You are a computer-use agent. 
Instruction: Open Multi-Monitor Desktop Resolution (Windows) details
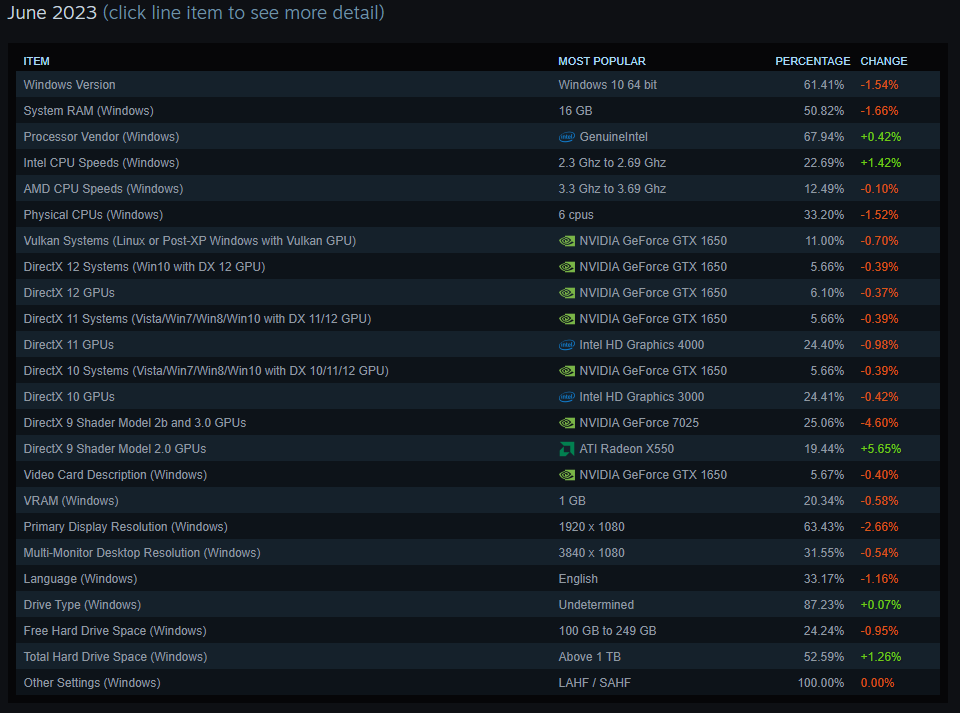click(x=478, y=553)
